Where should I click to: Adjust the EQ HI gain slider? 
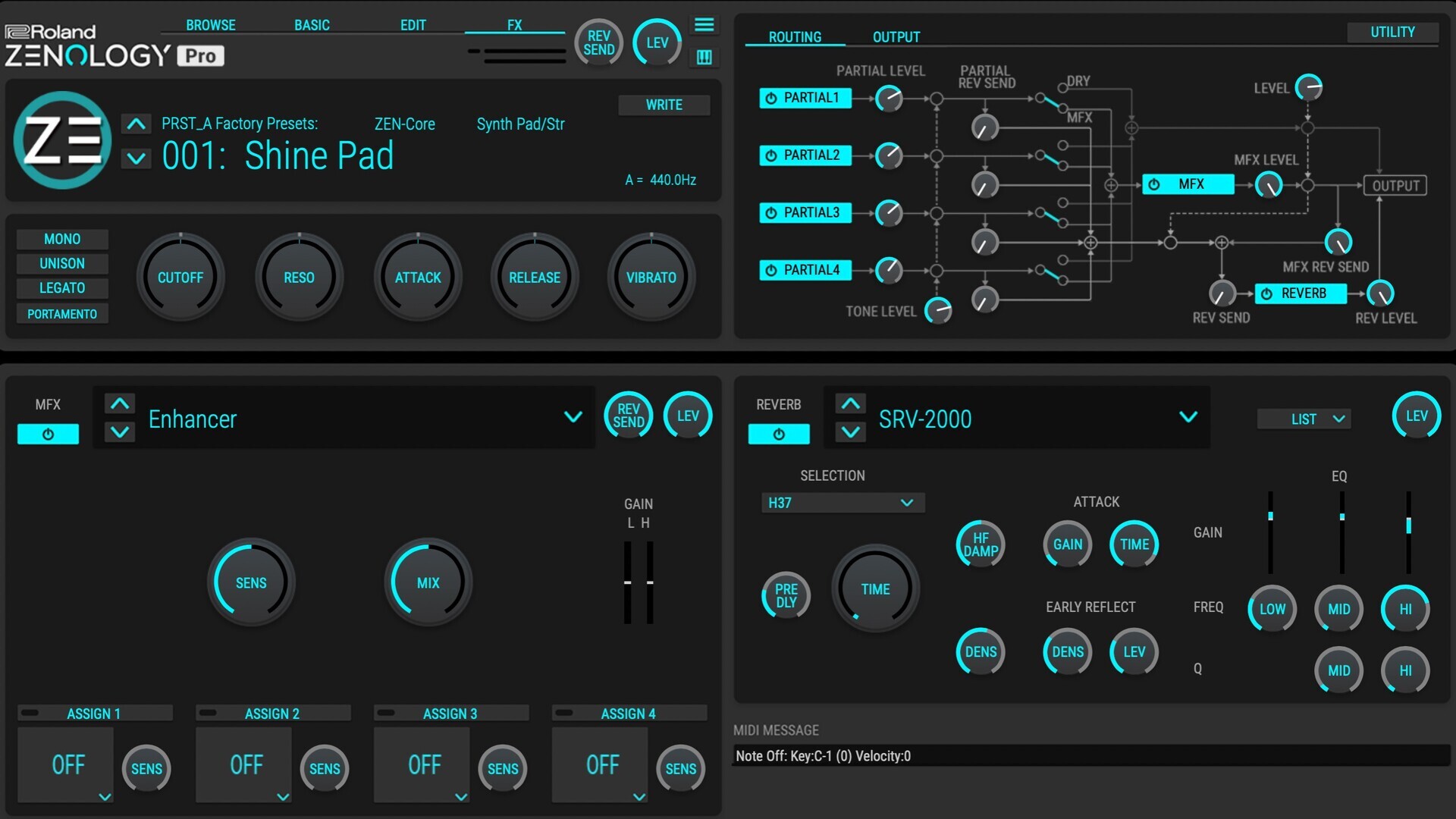(1408, 526)
